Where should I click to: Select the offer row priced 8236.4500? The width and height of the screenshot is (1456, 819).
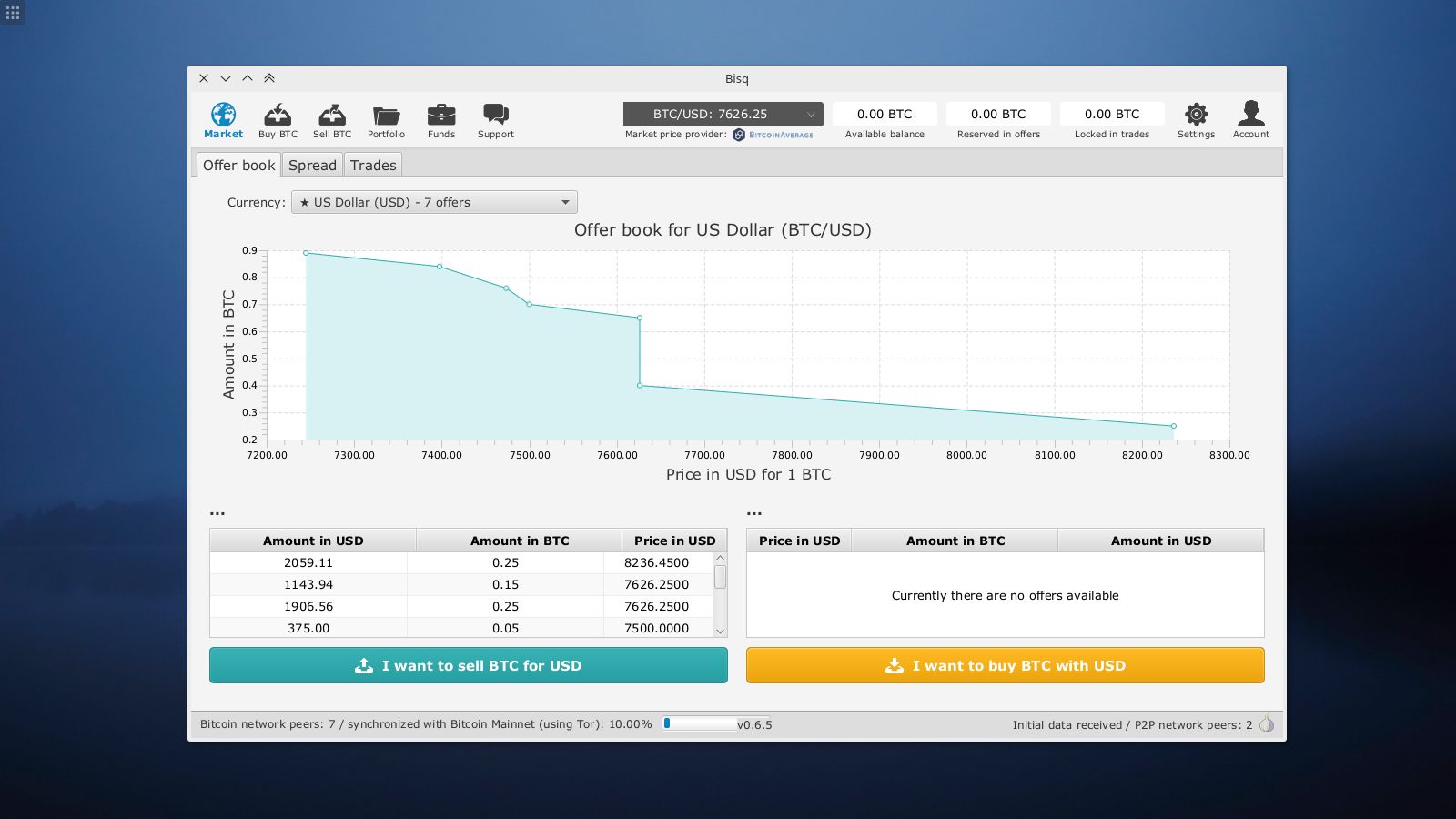(461, 562)
